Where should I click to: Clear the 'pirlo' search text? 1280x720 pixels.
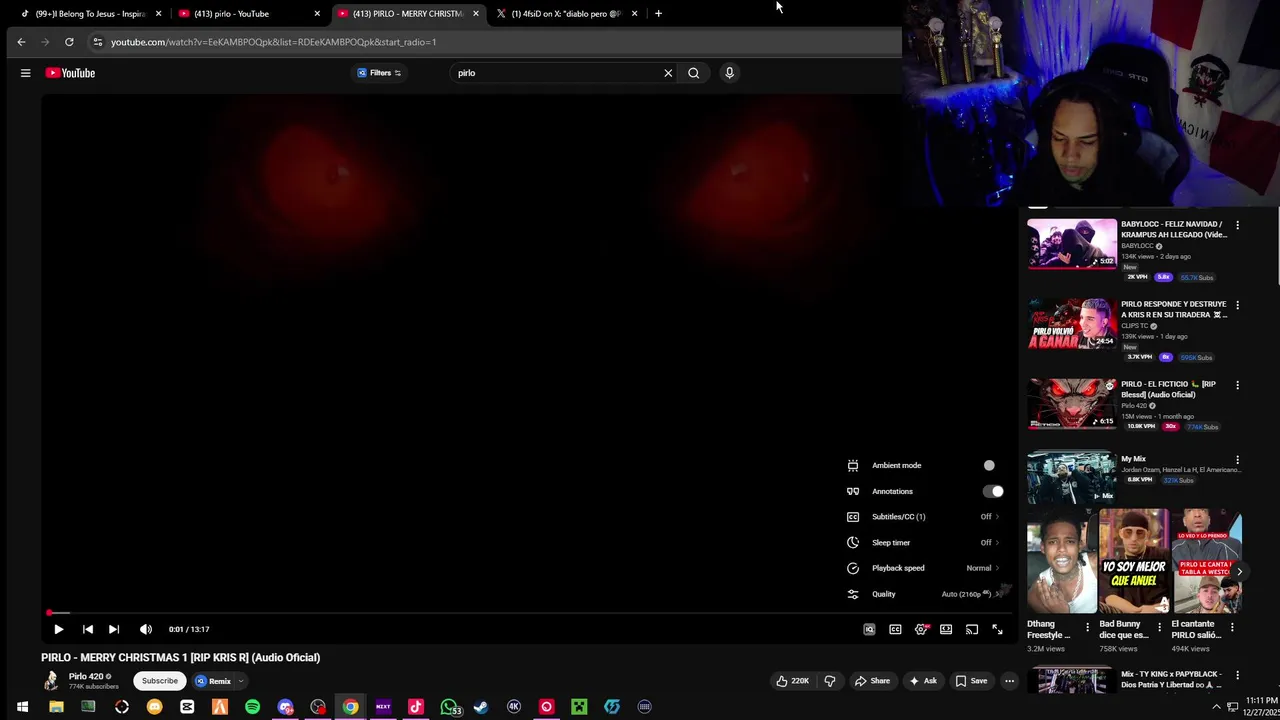668,73
